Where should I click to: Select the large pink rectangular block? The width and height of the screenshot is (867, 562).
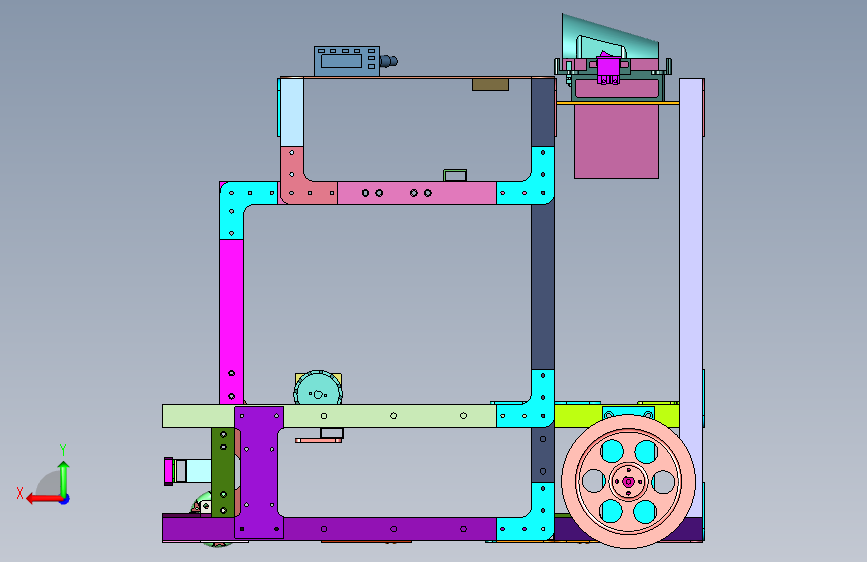tap(617, 142)
